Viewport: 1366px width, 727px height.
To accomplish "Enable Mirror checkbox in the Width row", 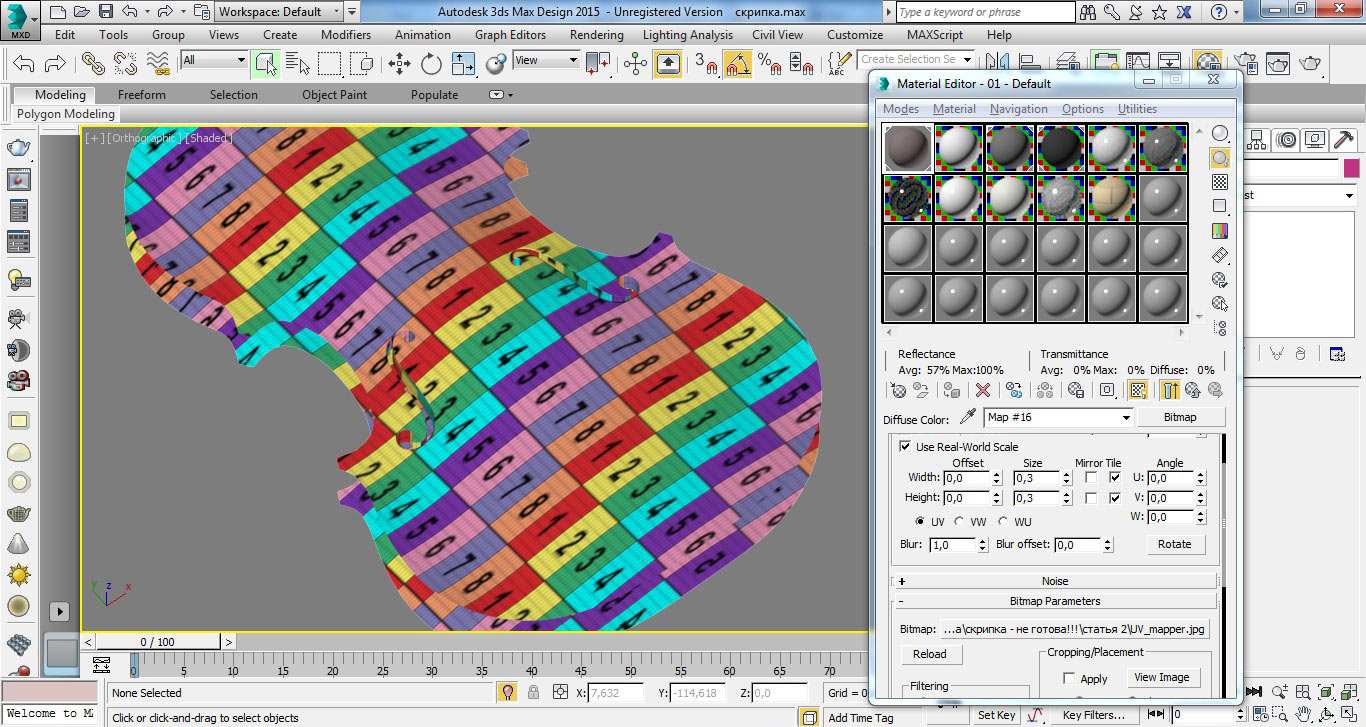I will (x=1090, y=478).
